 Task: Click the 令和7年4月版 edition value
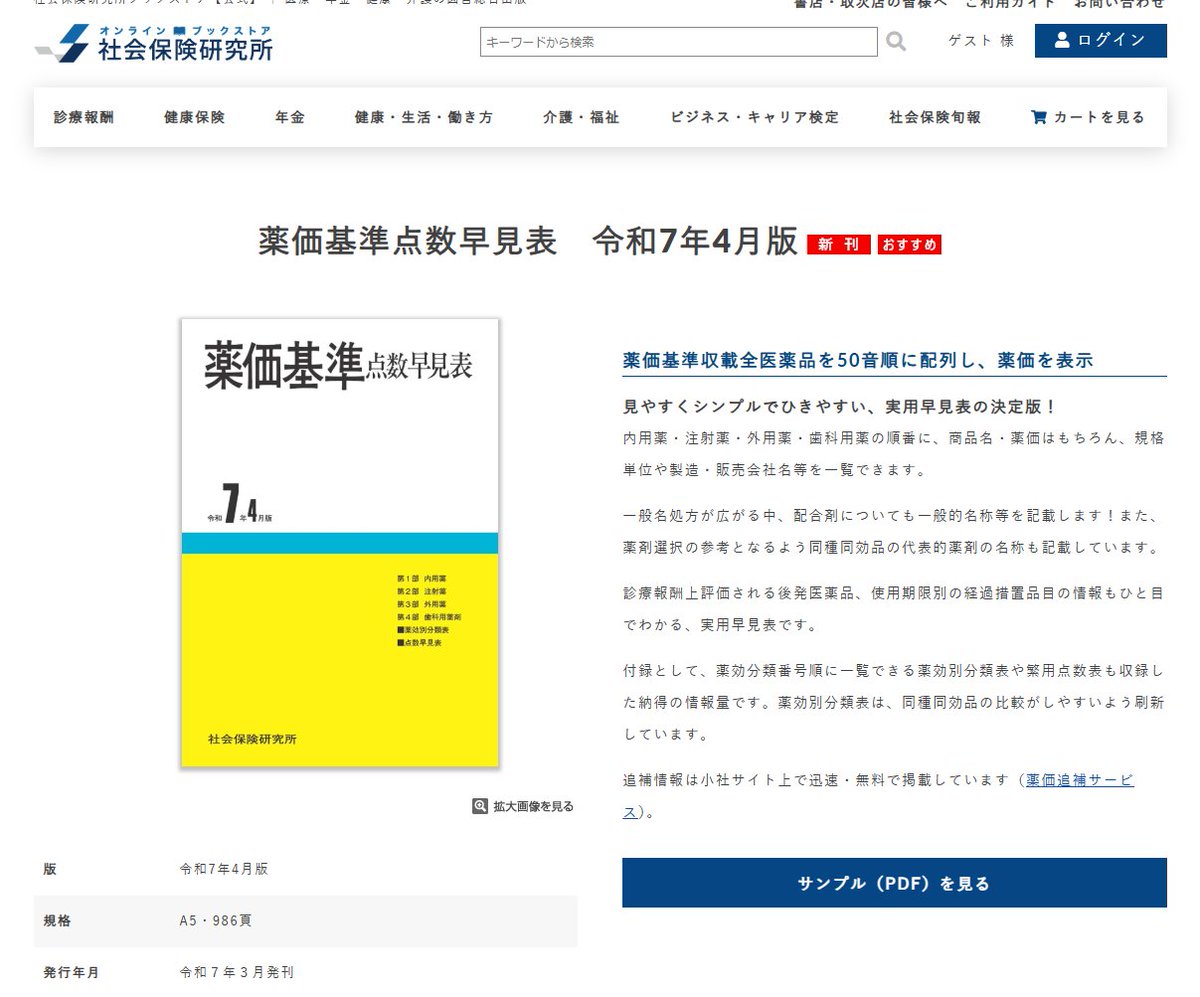click(x=223, y=869)
